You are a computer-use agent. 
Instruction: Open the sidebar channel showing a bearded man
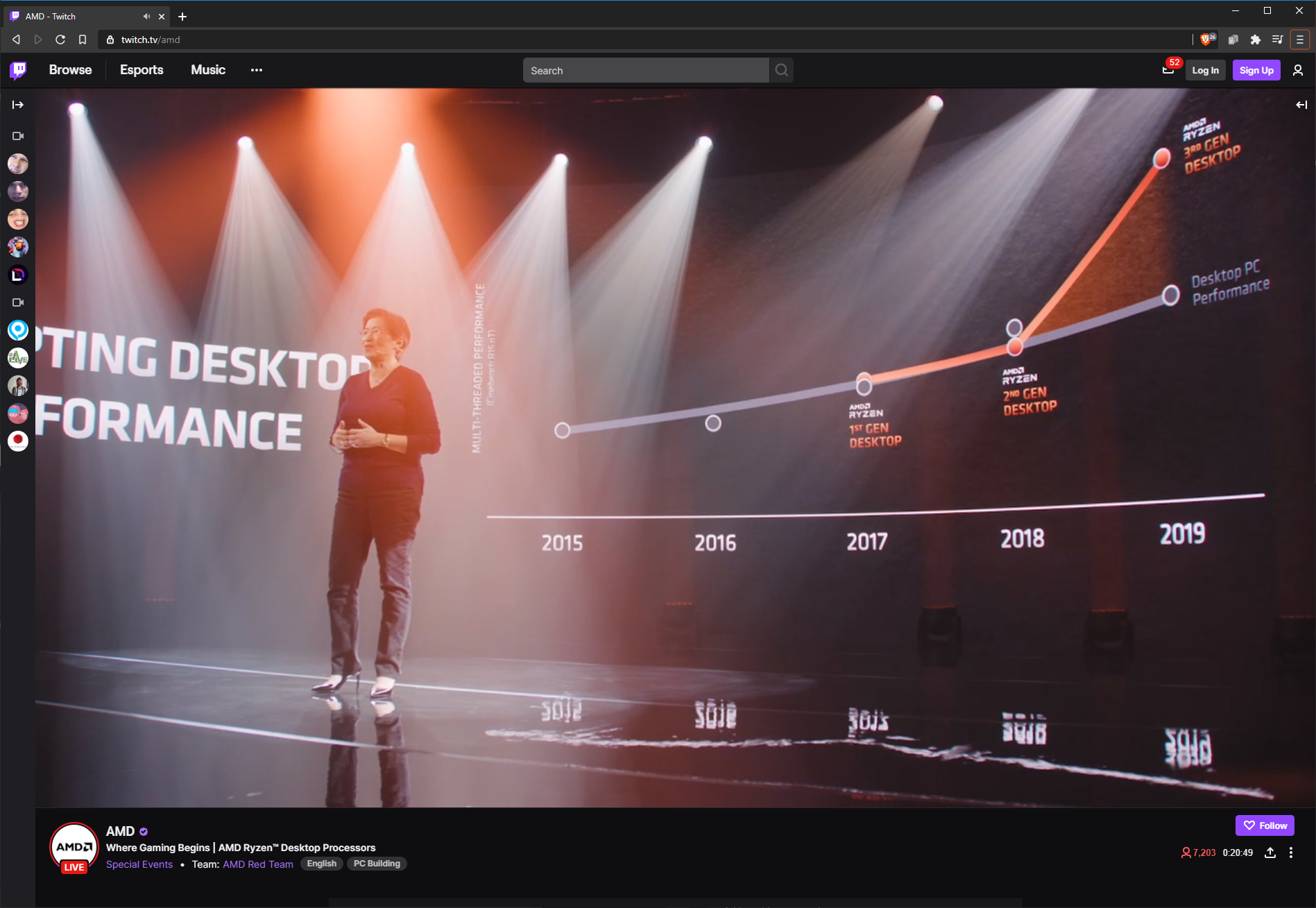click(x=18, y=386)
